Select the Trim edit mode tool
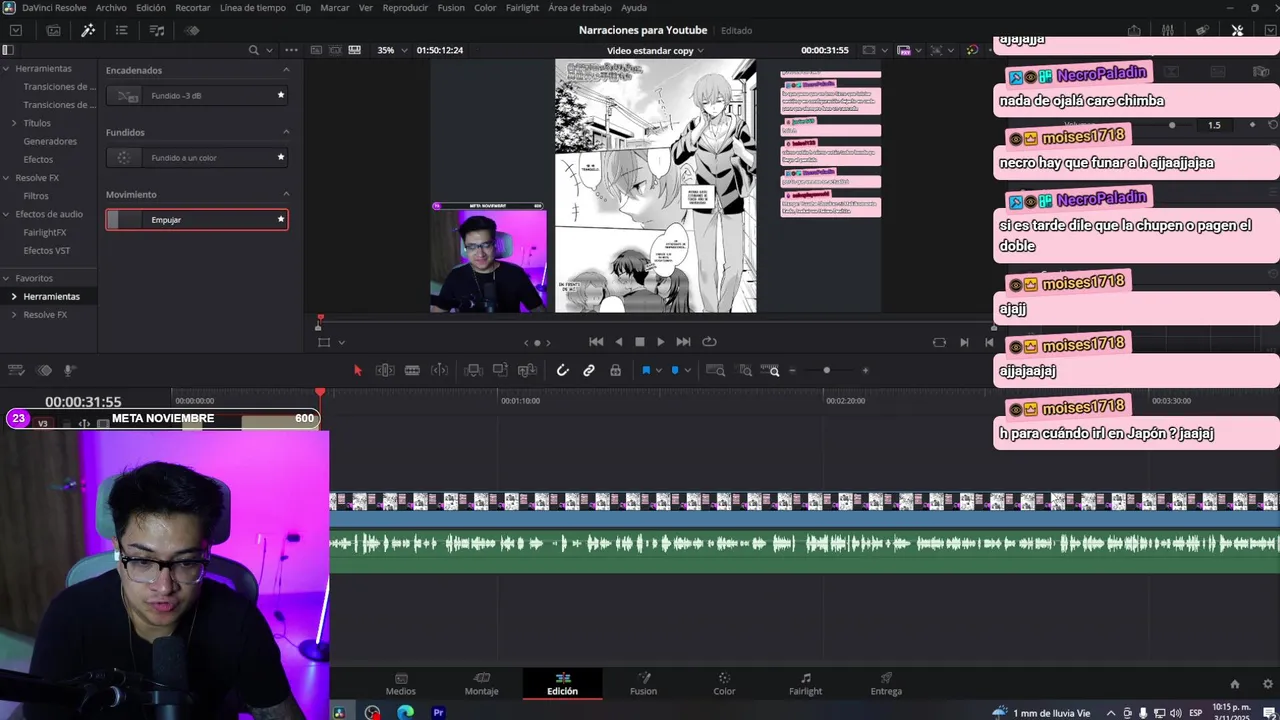 point(385,370)
